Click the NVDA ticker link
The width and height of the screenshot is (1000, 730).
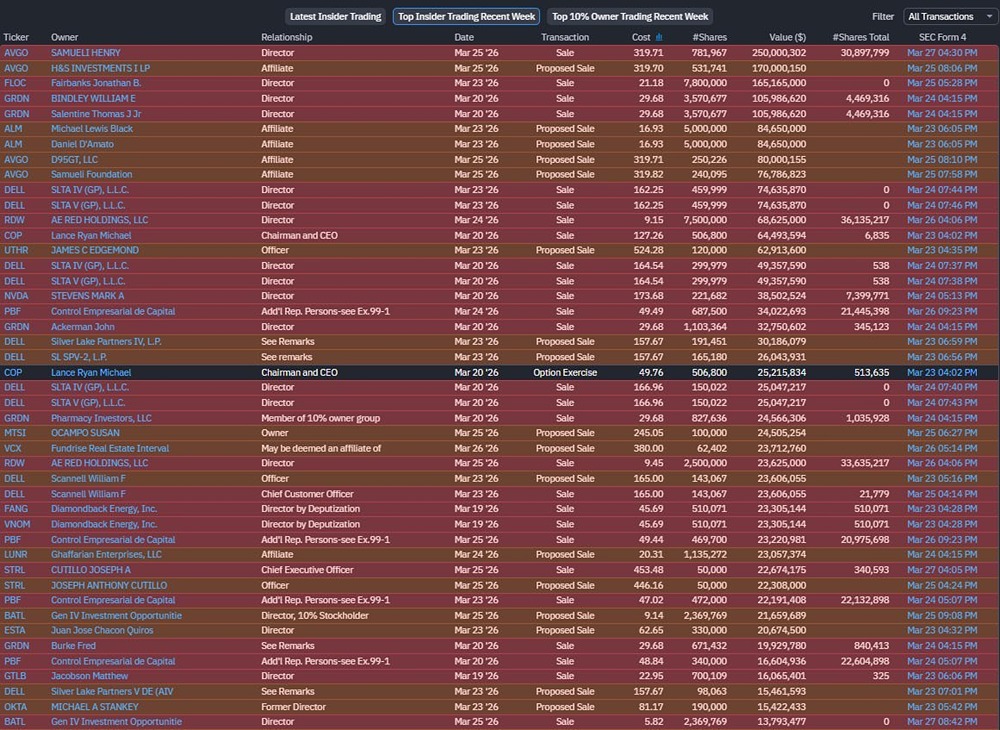coord(16,296)
